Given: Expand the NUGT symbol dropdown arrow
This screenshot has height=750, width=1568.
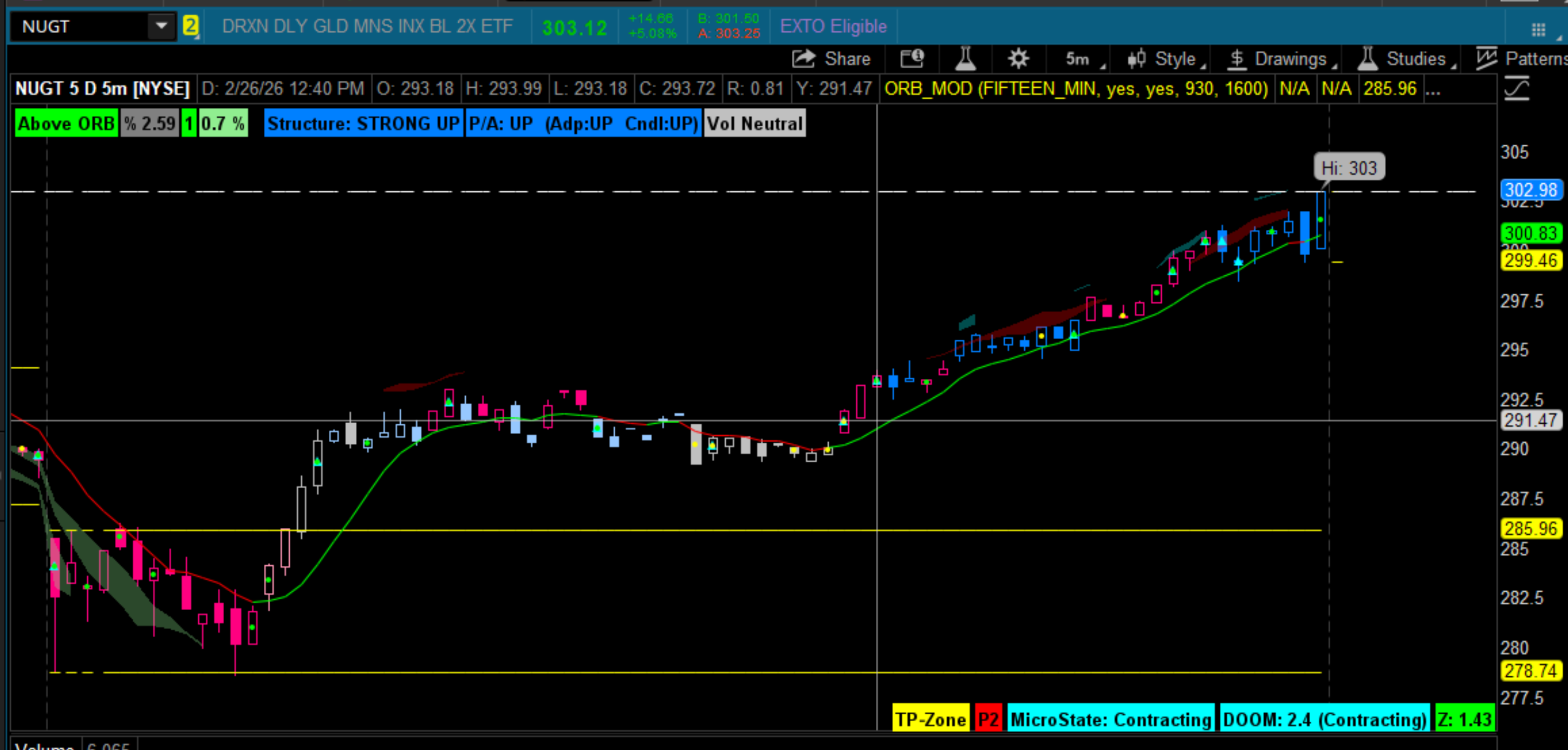Looking at the screenshot, I should (161, 26).
